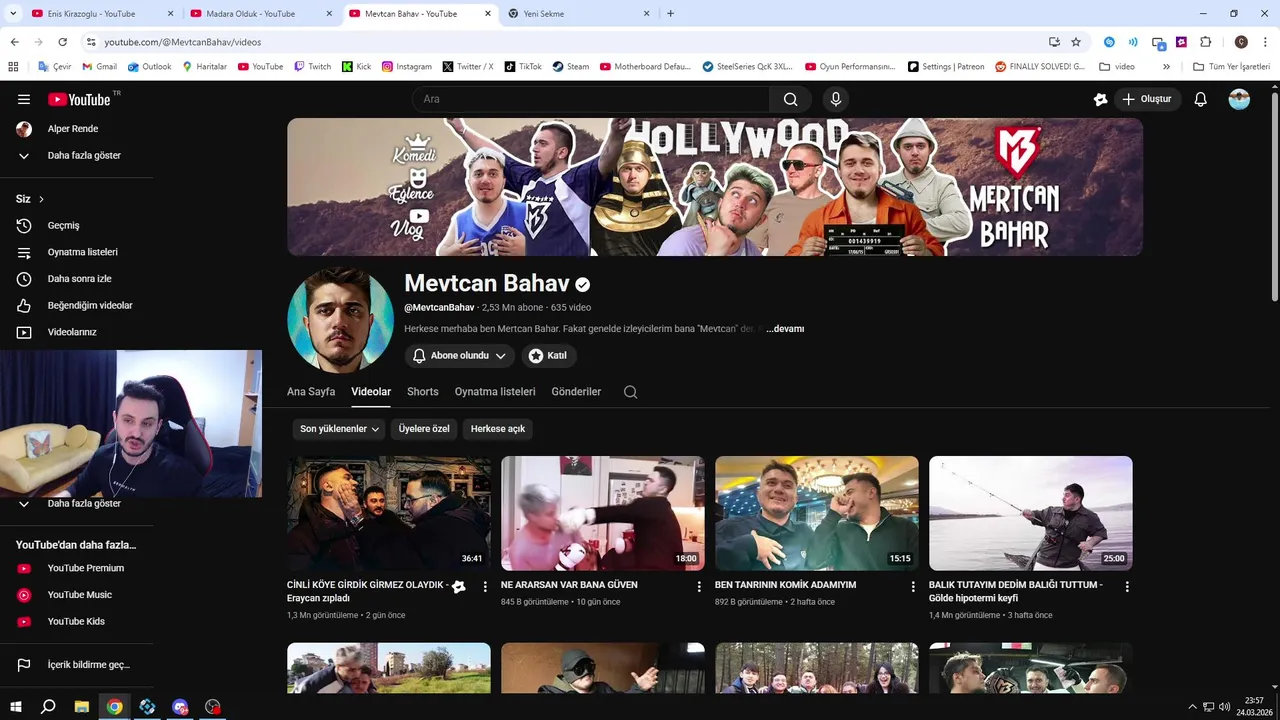The width and height of the screenshot is (1280, 720).
Task: Open the Son yüklenenler sort dropdown
Action: 340,429
